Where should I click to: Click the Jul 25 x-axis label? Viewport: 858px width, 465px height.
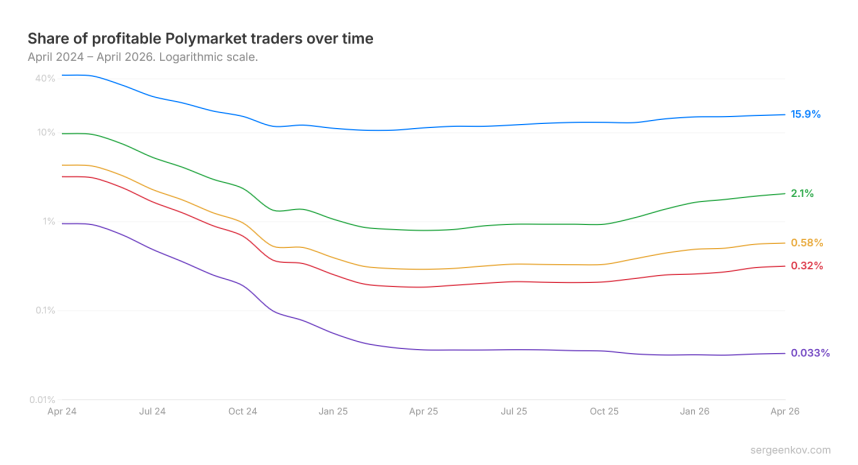[514, 411]
